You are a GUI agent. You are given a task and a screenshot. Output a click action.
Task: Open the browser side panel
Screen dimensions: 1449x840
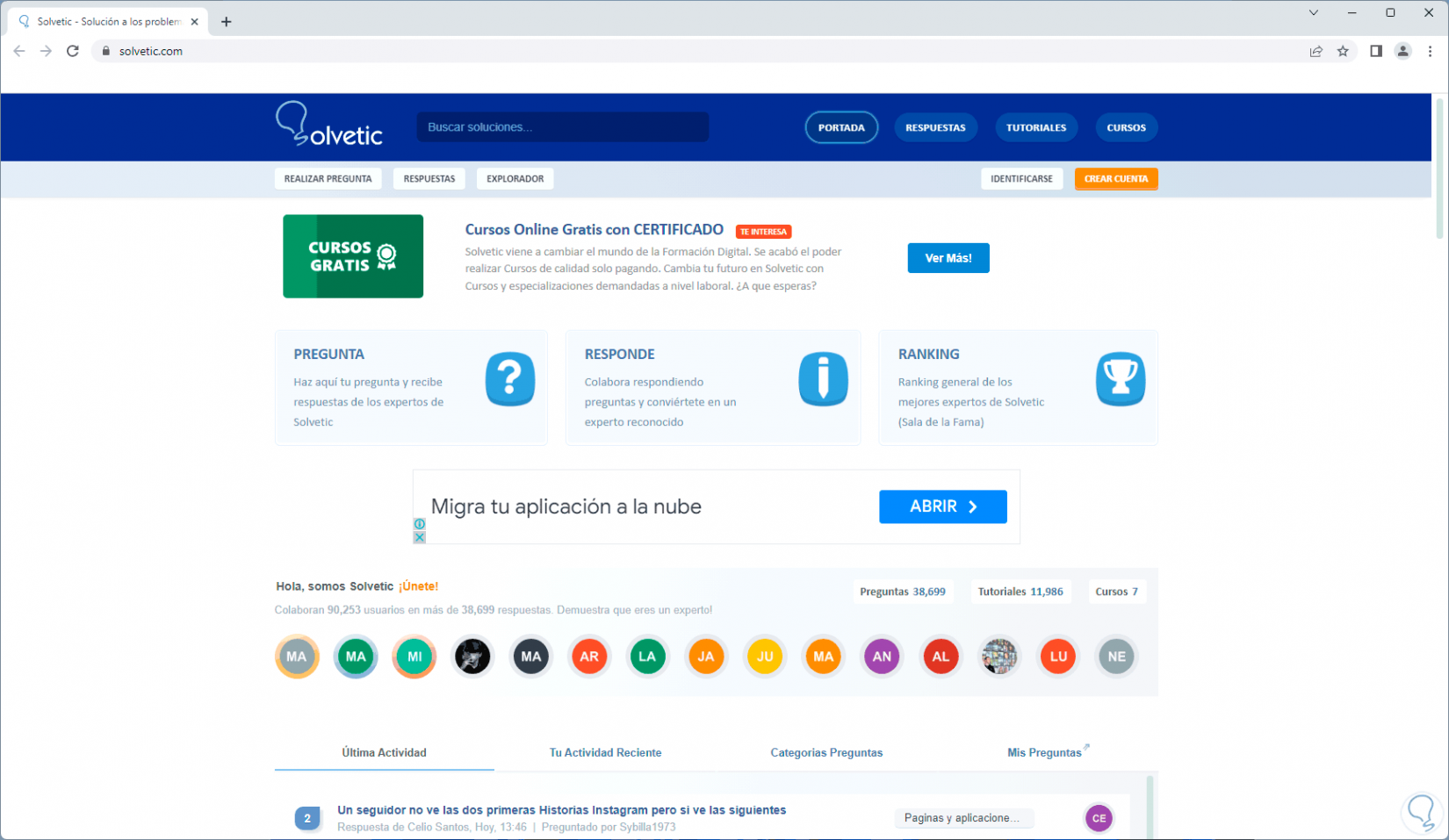pos(1376,51)
